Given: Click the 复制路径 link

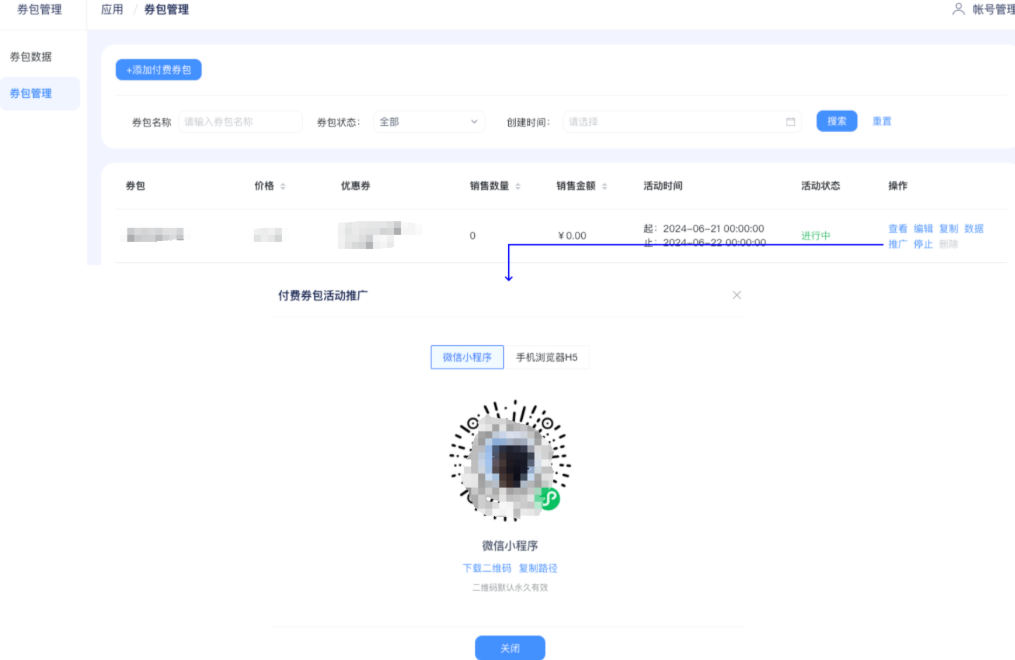Looking at the screenshot, I should coord(537,568).
